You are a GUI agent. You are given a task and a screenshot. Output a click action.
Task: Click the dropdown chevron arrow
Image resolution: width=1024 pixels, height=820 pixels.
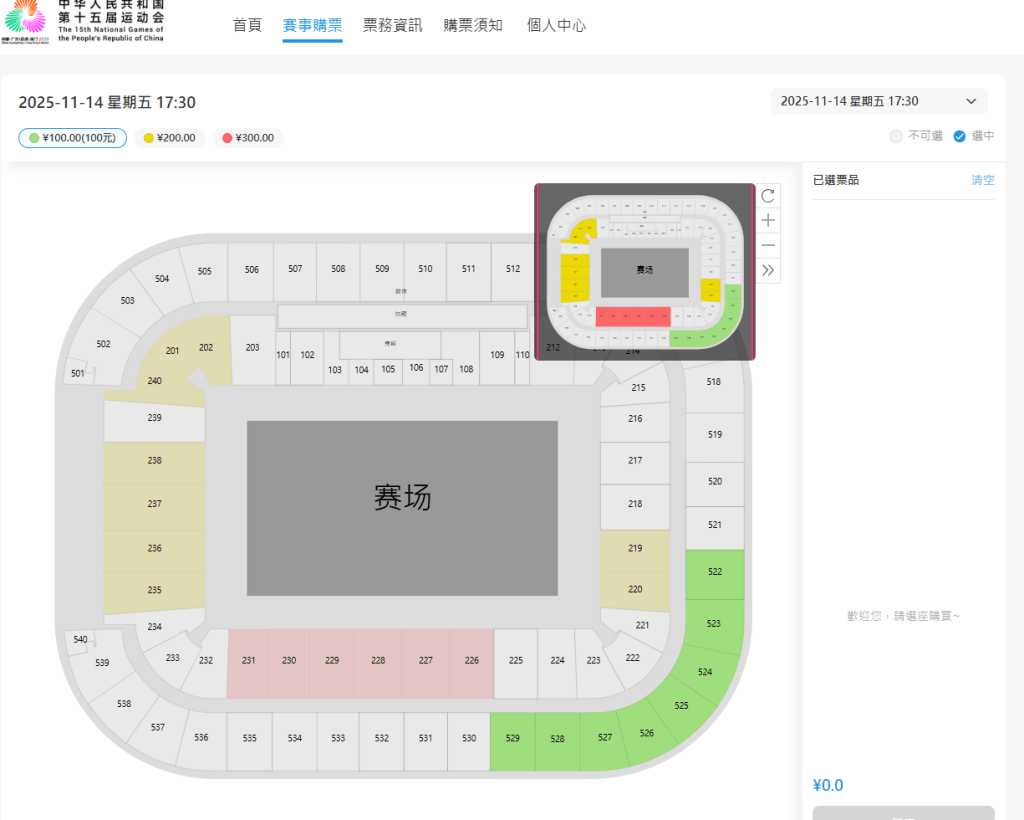(x=971, y=101)
